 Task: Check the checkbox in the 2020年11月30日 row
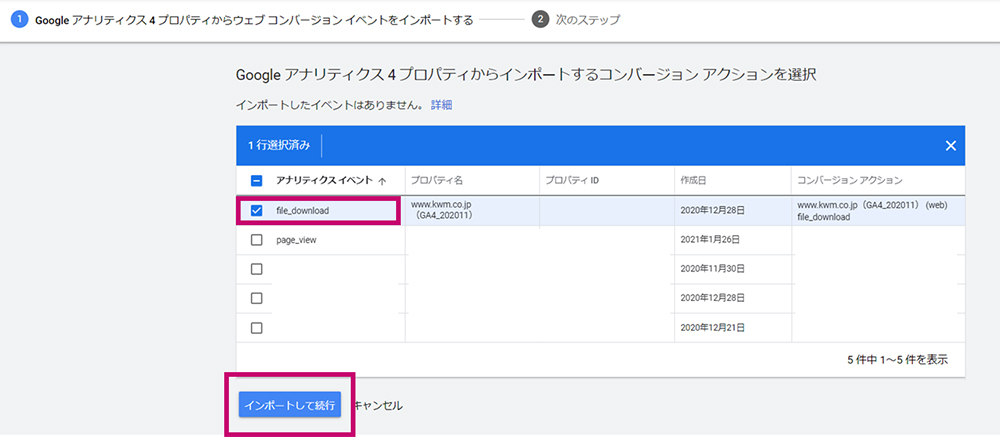tap(256, 269)
